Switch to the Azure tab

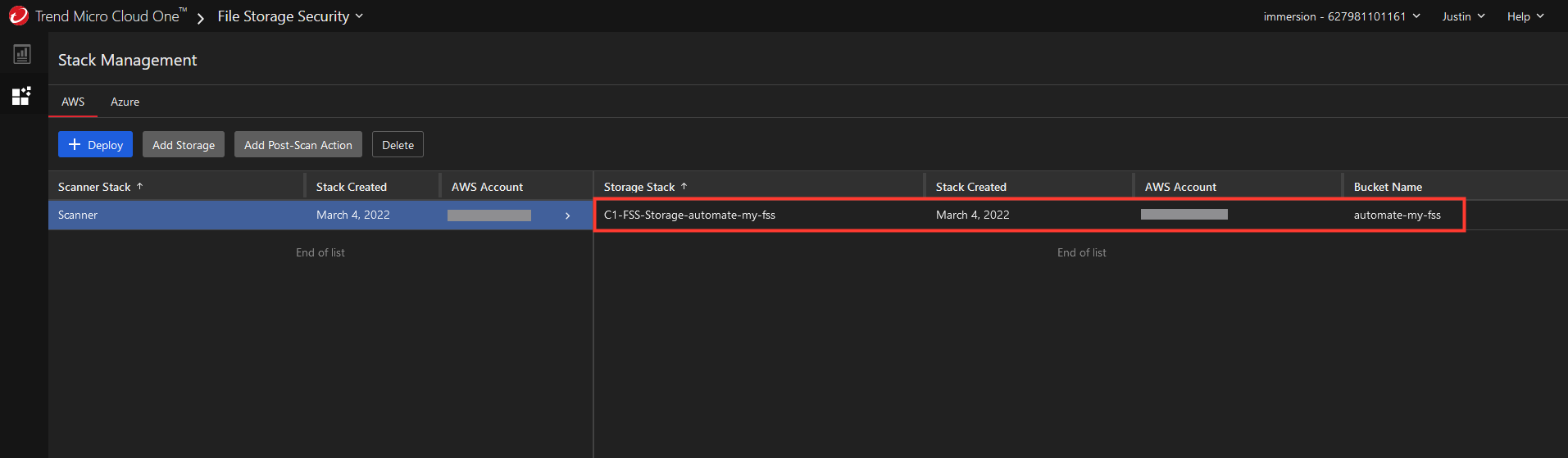(125, 102)
